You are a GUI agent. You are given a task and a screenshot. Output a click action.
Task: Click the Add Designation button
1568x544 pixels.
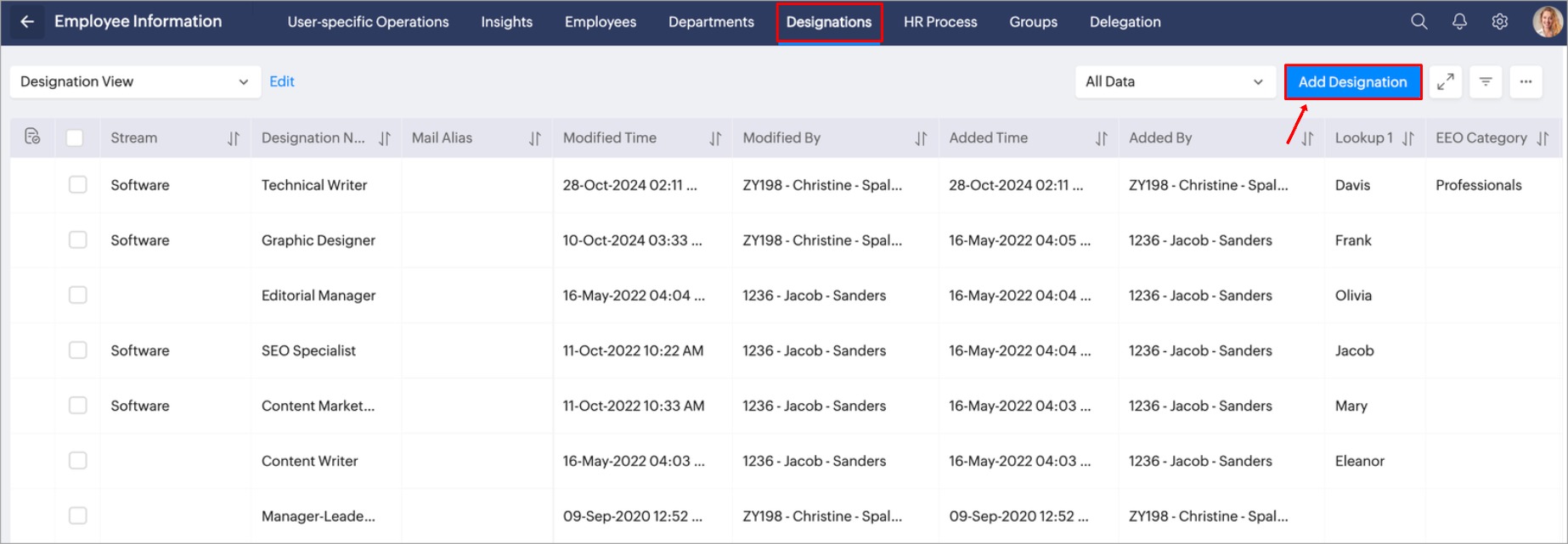[1353, 82]
